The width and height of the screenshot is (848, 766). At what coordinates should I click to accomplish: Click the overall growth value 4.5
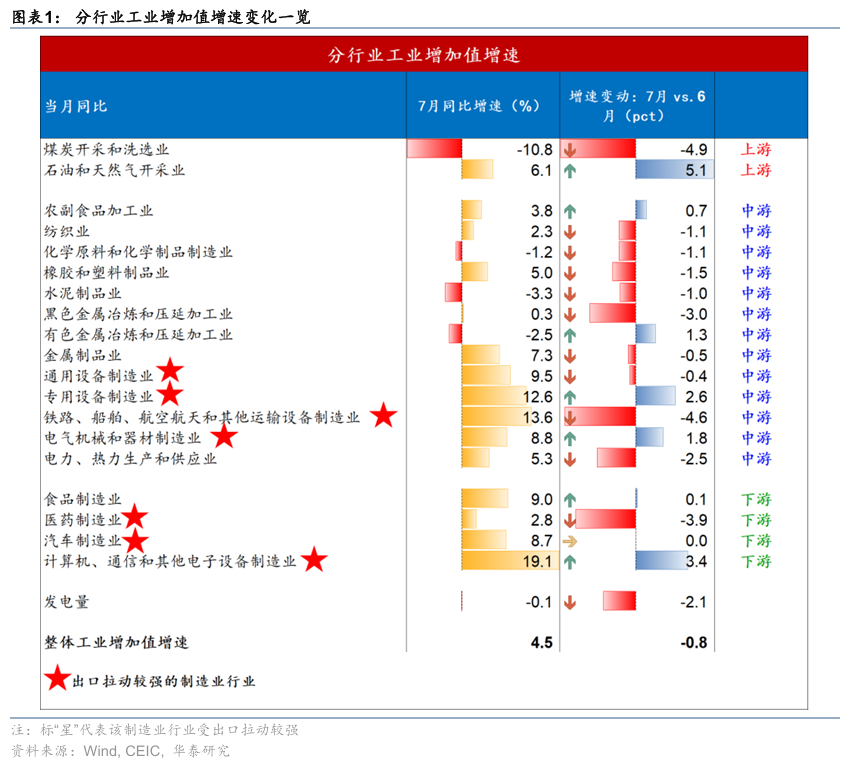(x=541, y=643)
